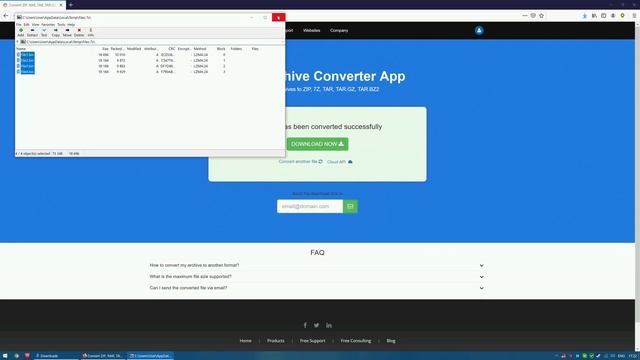Image resolution: width=640 pixels, height=360 pixels.
Task: Click the Free Support footer link
Action: point(313,341)
